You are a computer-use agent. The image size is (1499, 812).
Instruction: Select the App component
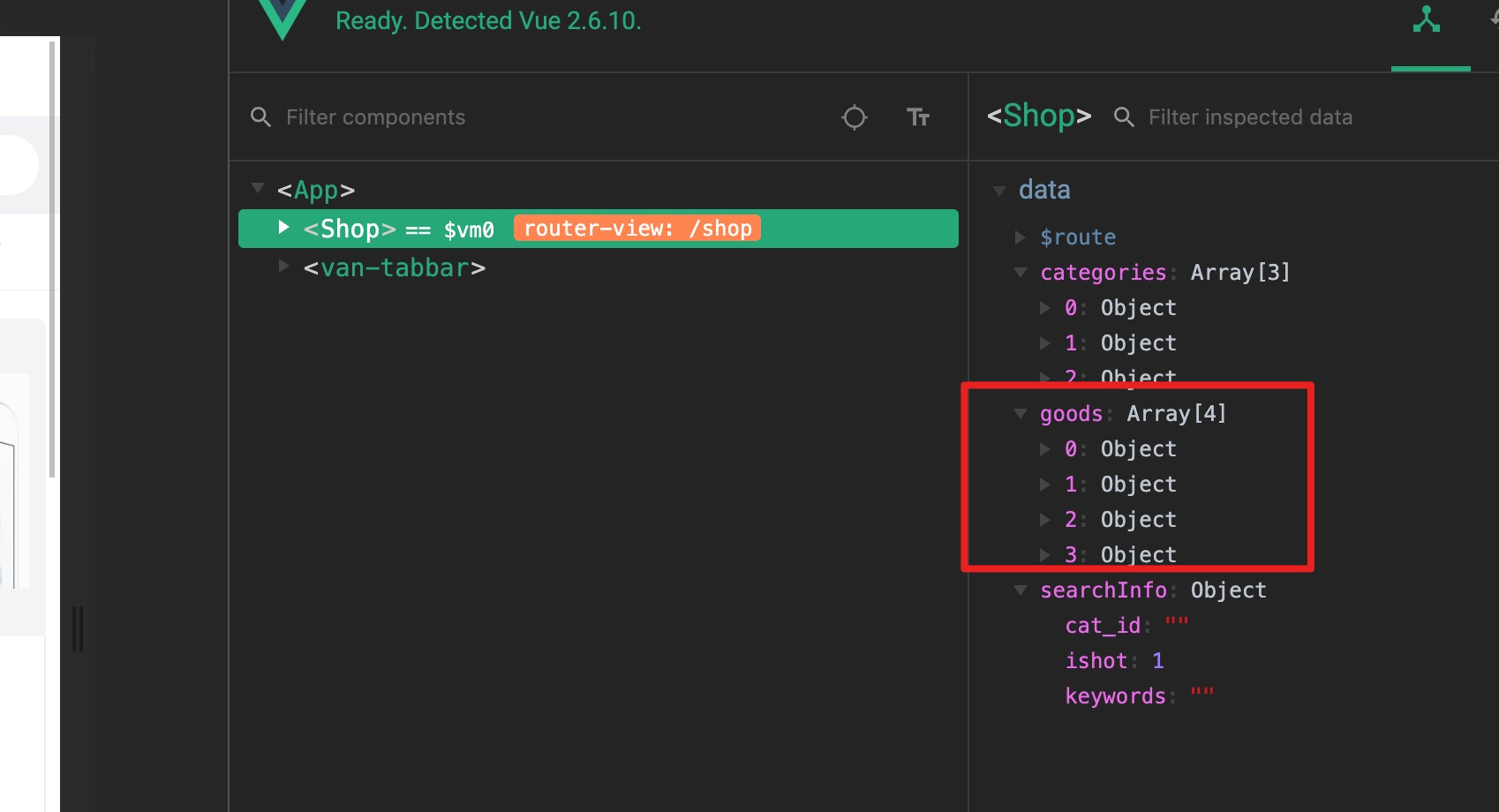[316, 190]
